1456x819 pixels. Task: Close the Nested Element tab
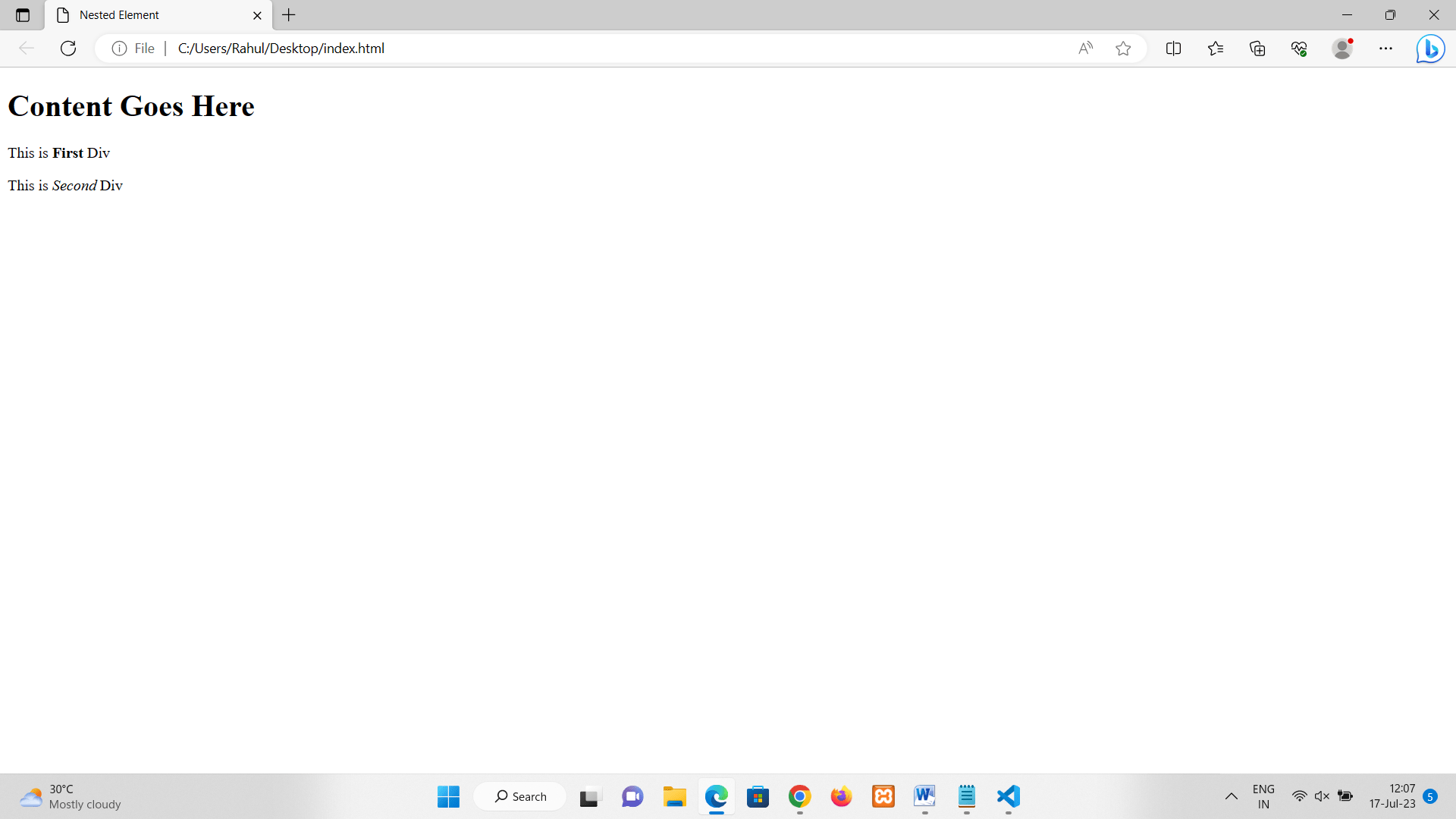click(257, 15)
